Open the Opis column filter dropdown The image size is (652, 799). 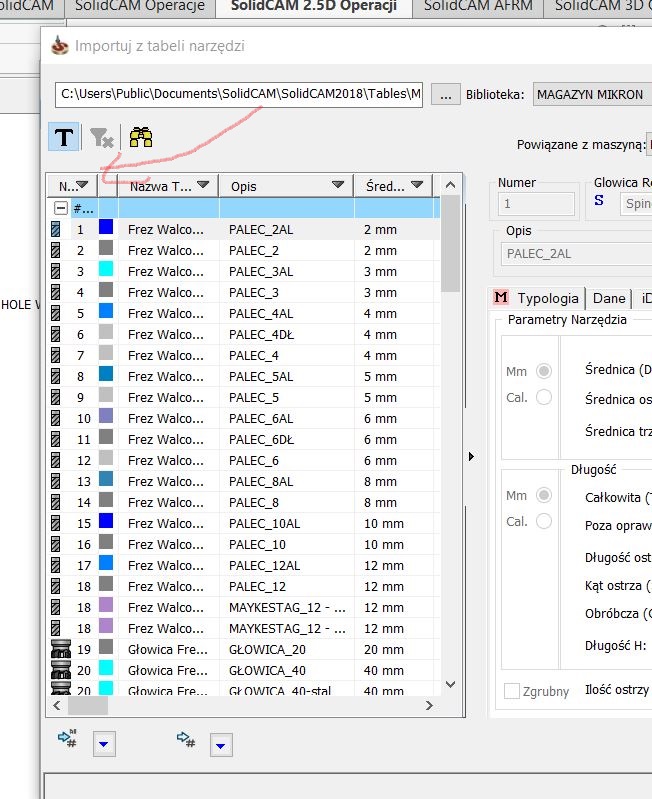(x=338, y=184)
